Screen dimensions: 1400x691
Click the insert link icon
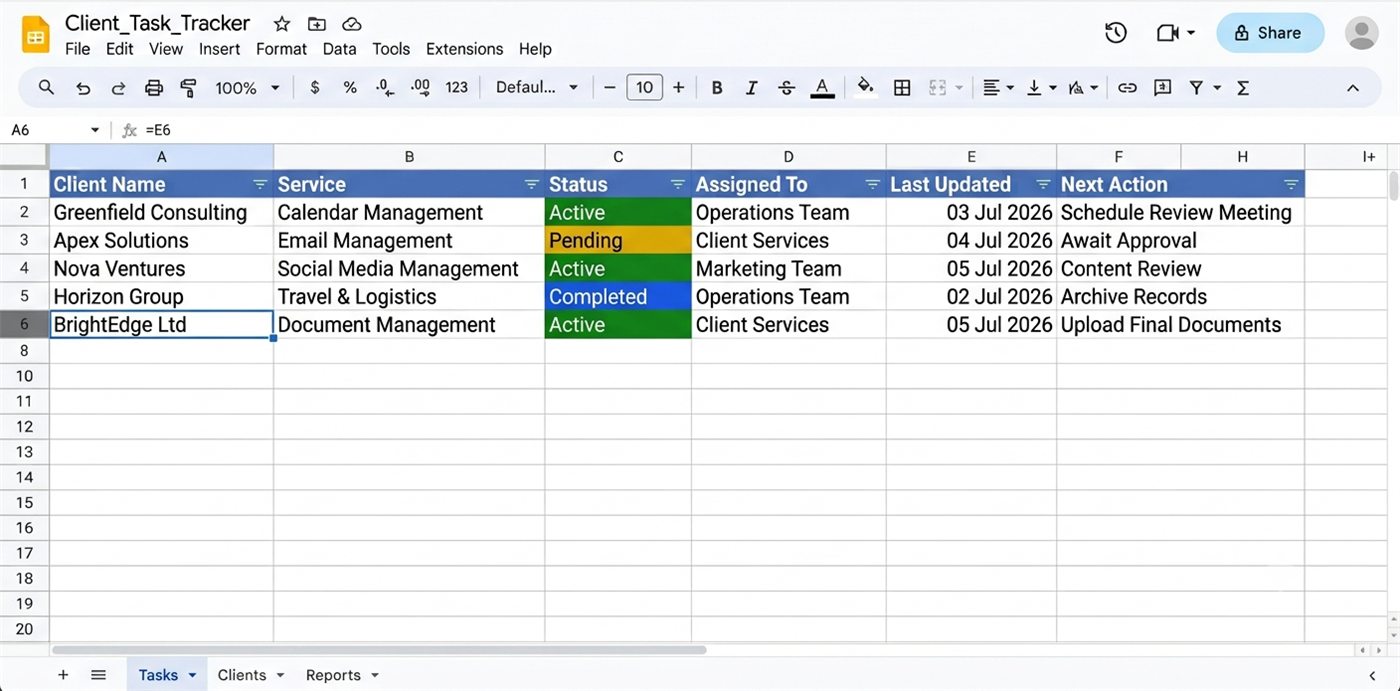(1127, 88)
